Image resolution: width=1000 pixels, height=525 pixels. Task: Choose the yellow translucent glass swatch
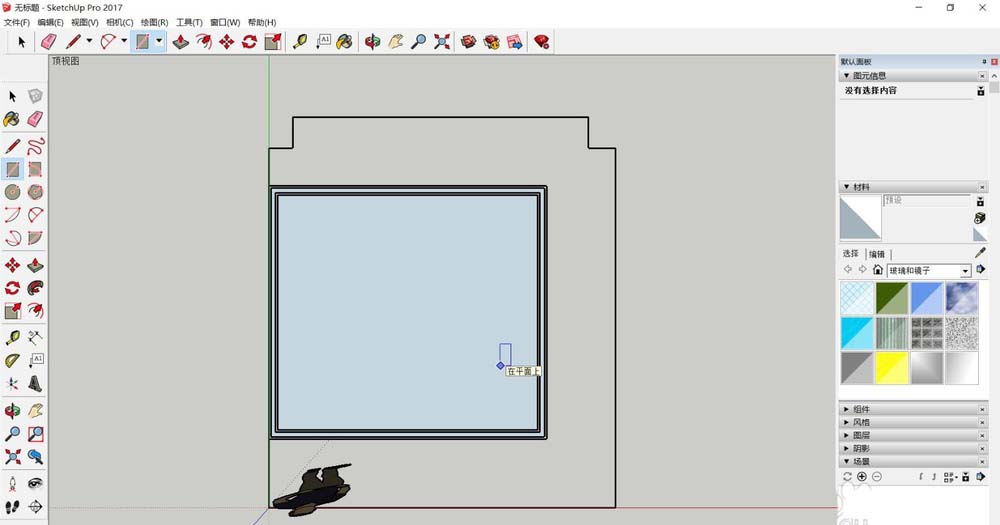[892, 368]
